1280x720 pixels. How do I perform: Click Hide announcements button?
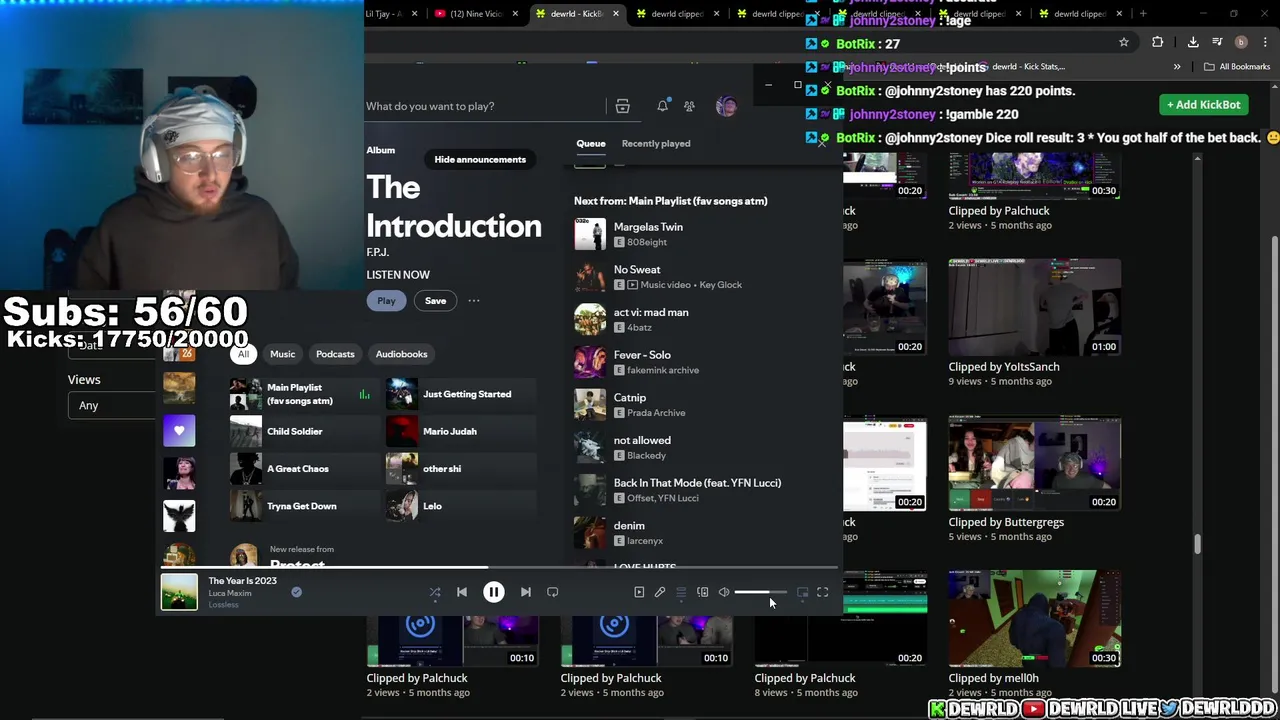(x=480, y=159)
